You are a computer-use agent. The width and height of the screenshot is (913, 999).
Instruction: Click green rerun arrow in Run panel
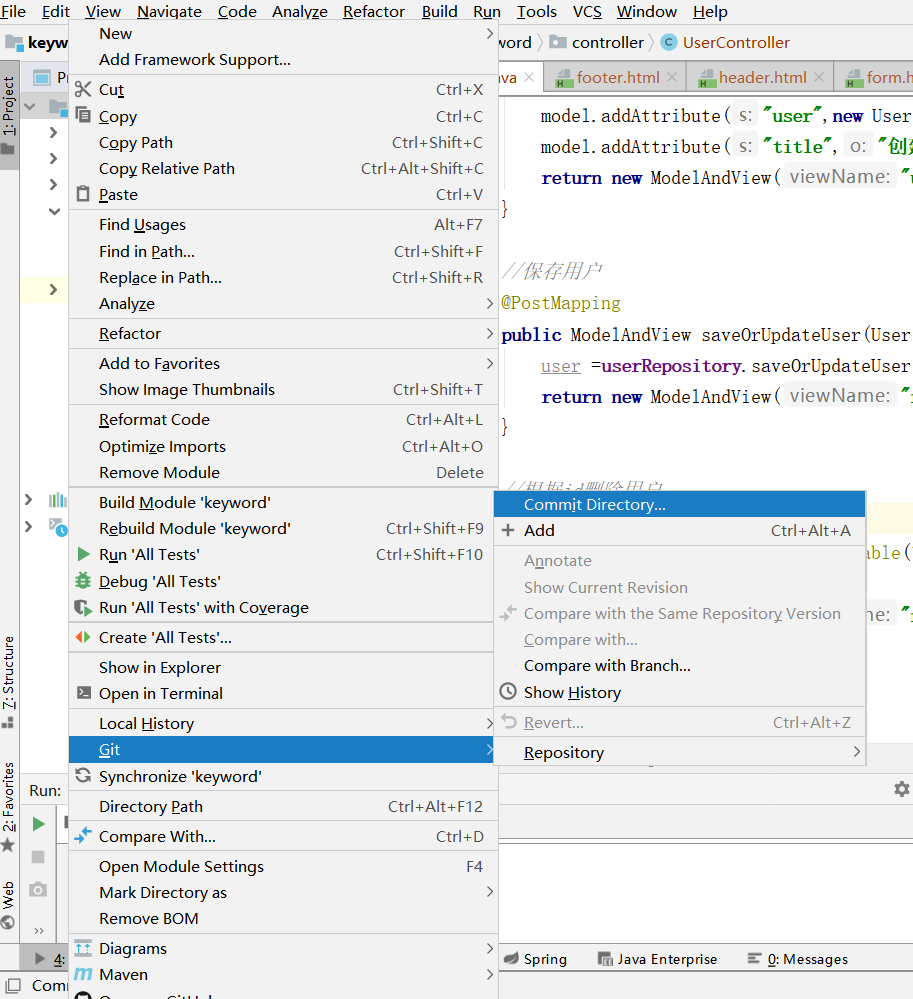click(x=38, y=824)
